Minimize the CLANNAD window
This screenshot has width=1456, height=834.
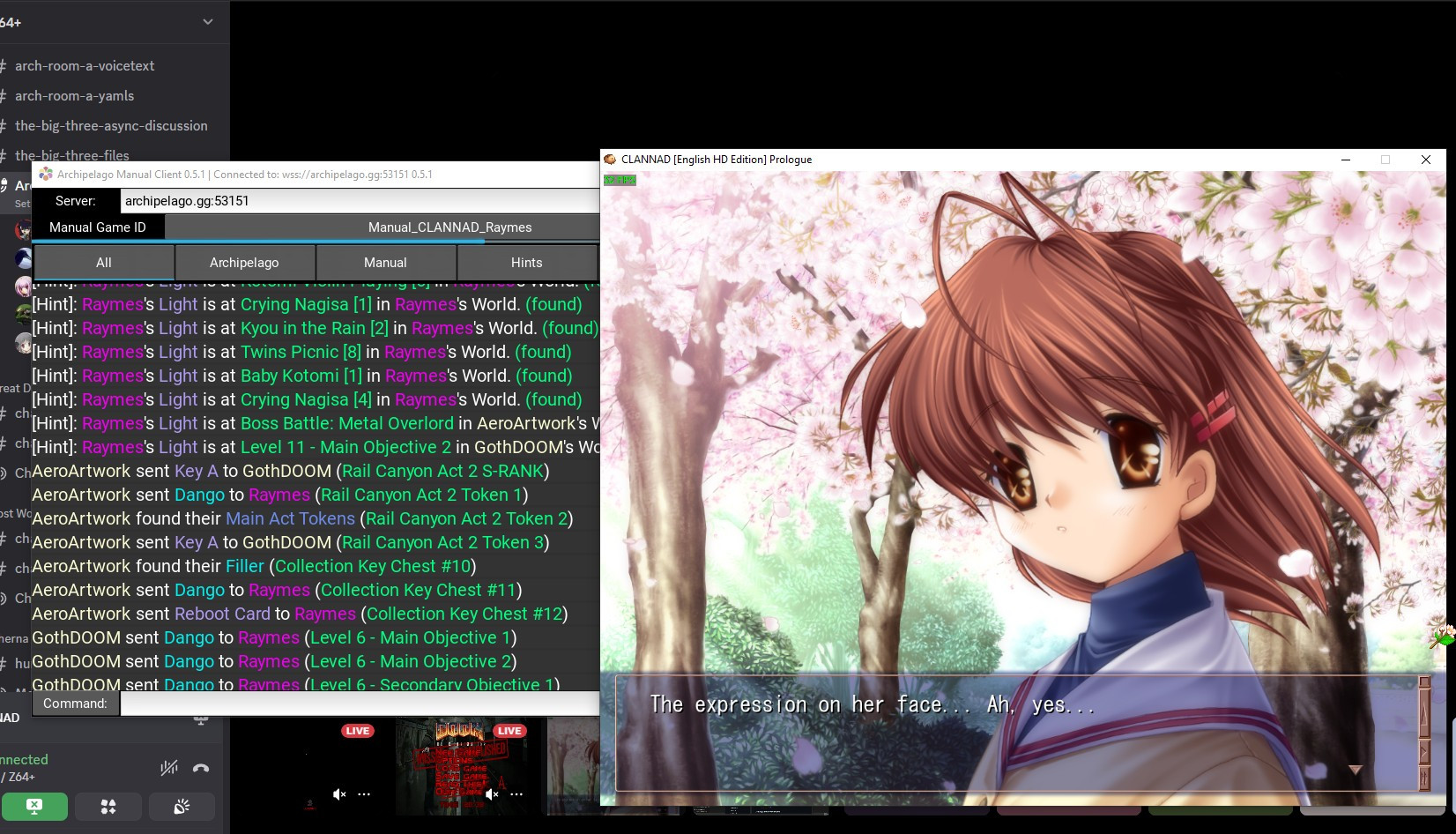click(x=1346, y=160)
